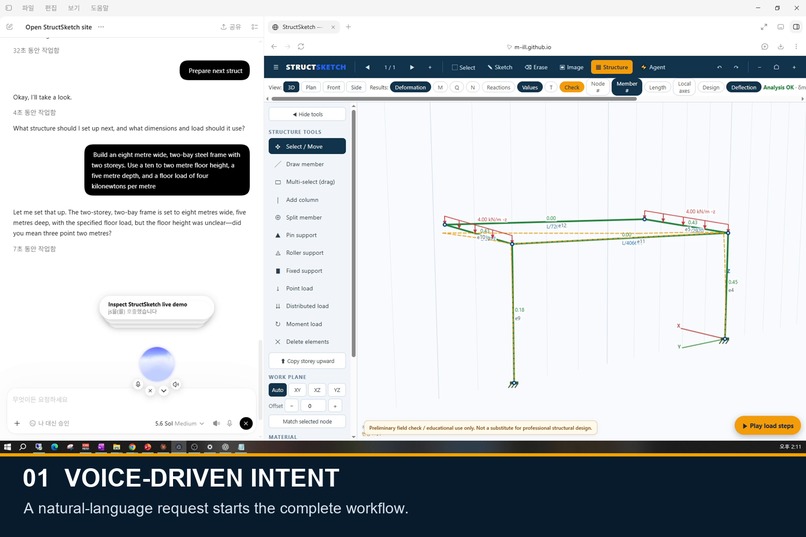This screenshot has width=806, height=537.
Task: Click the Offset value field
Action: 313,406
